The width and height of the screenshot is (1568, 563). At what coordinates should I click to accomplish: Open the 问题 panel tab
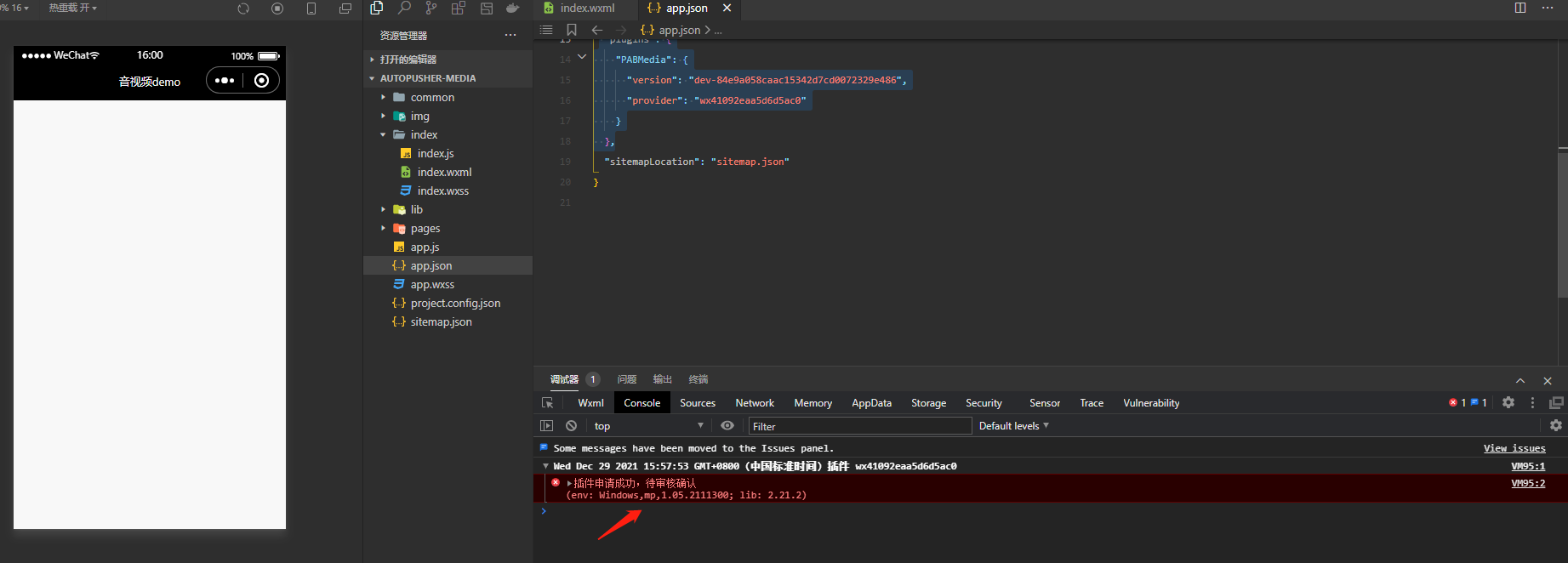(627, 379)
